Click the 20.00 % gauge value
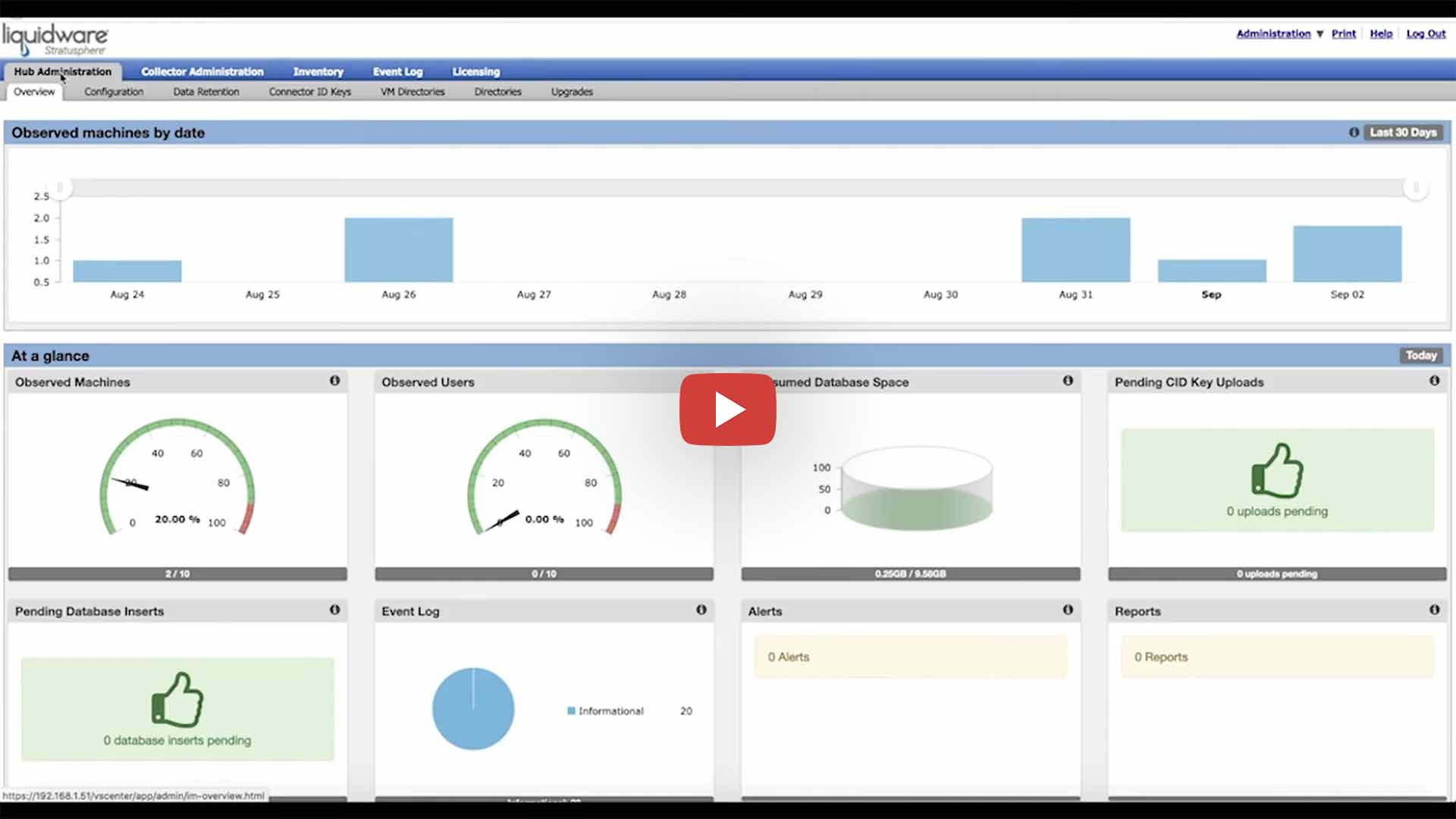 pos(177,519)
